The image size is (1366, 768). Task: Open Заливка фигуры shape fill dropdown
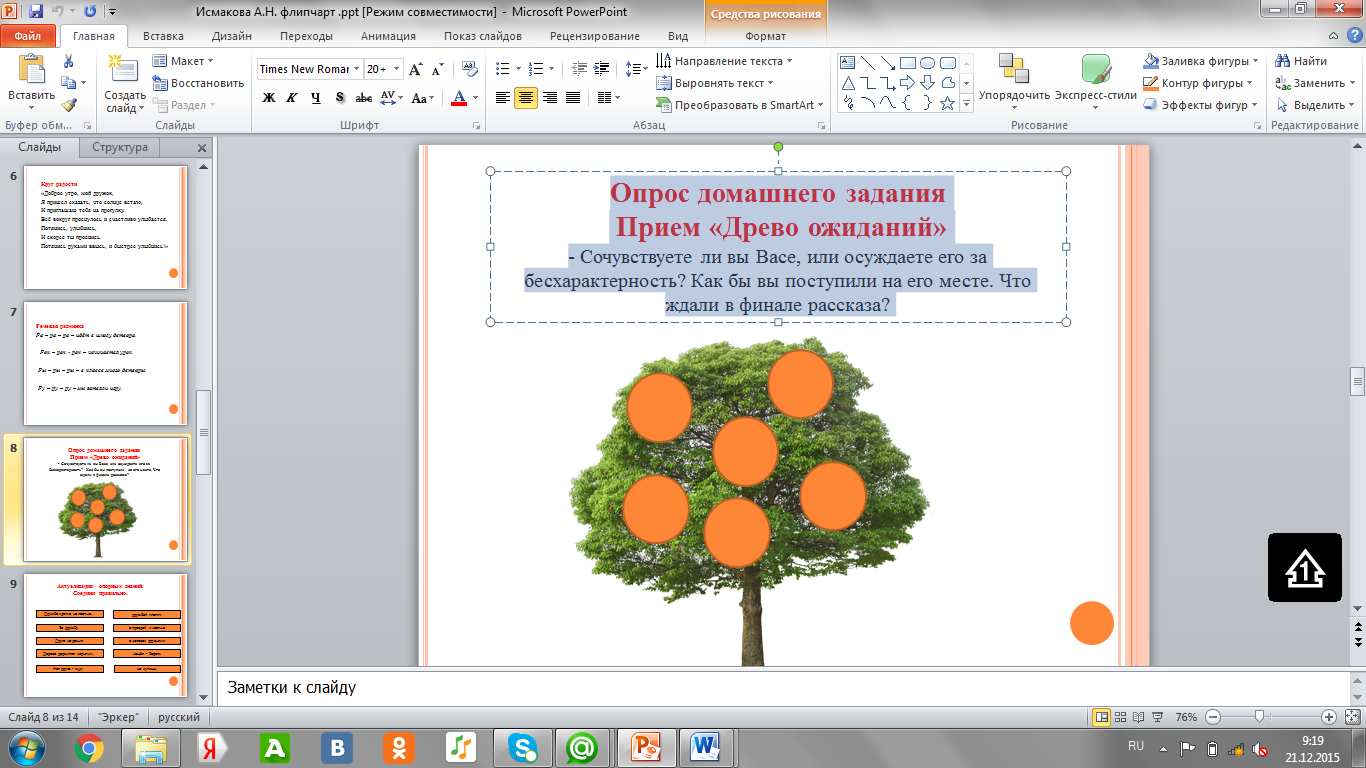coord(1199,61)
